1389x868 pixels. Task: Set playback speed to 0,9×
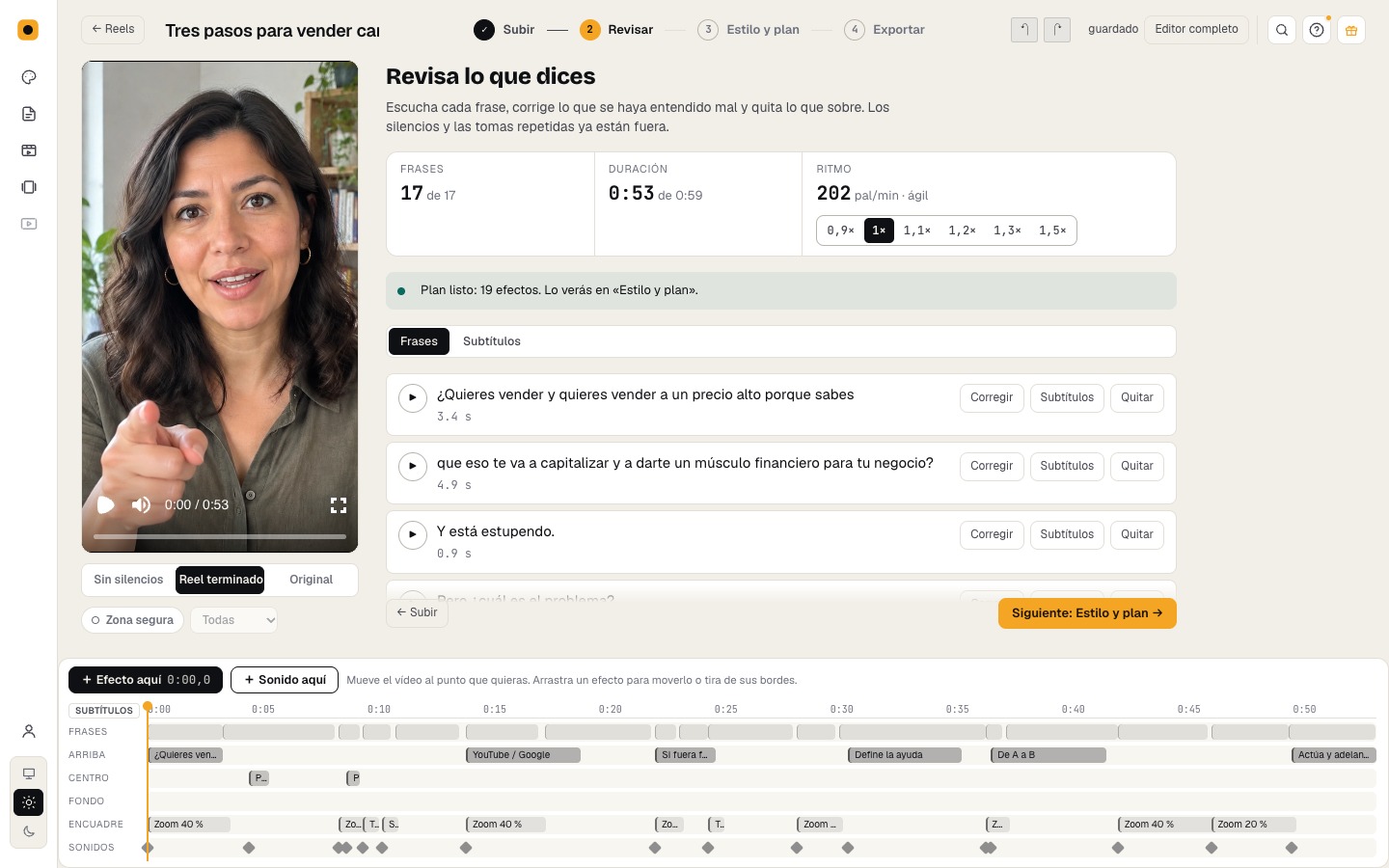pos(840,231)
